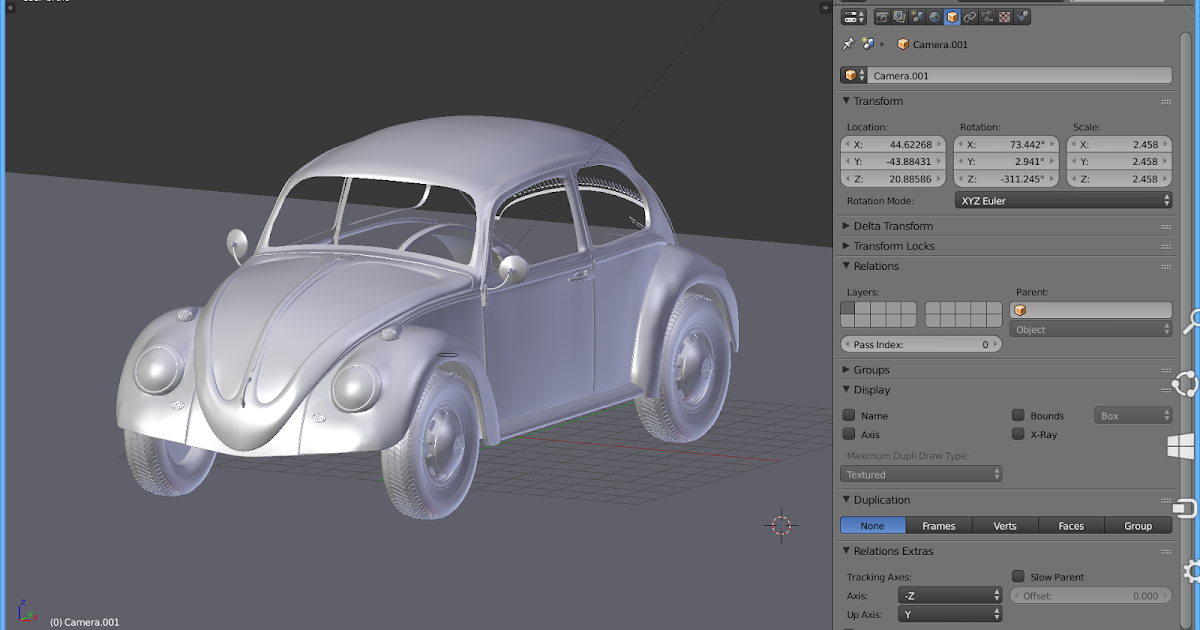Switch to Render Layers properties icon

(899, 17)
